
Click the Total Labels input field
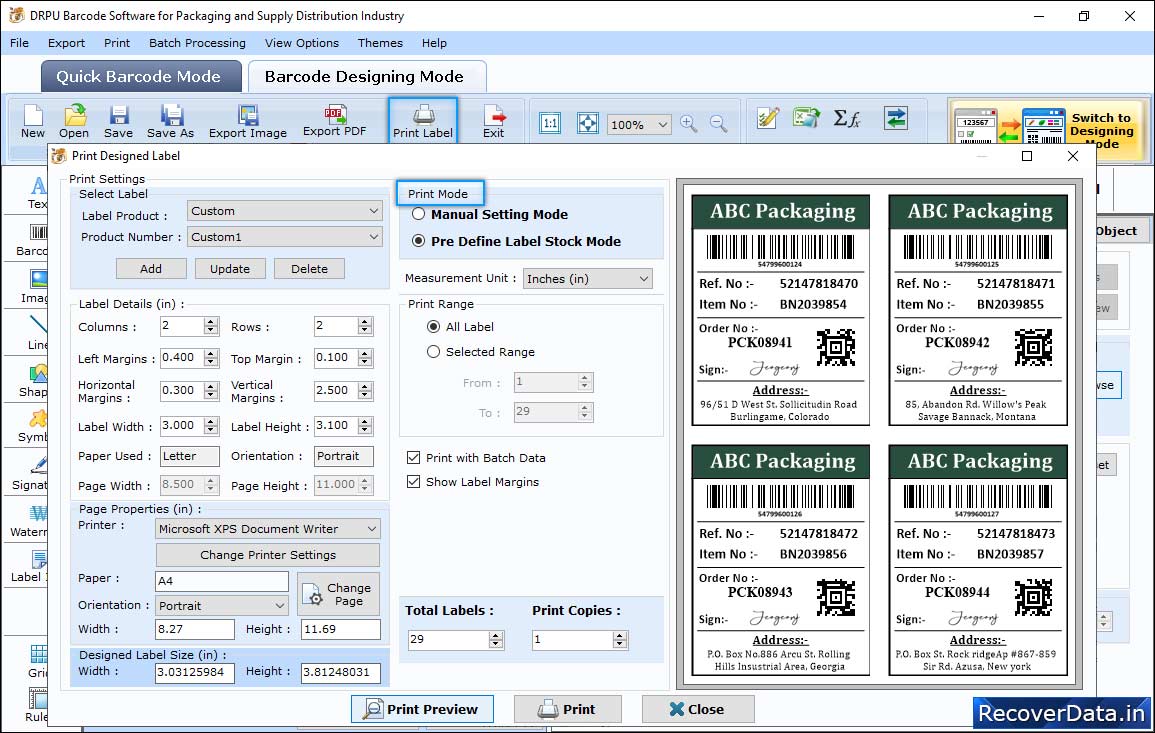(x=448, y=639)
